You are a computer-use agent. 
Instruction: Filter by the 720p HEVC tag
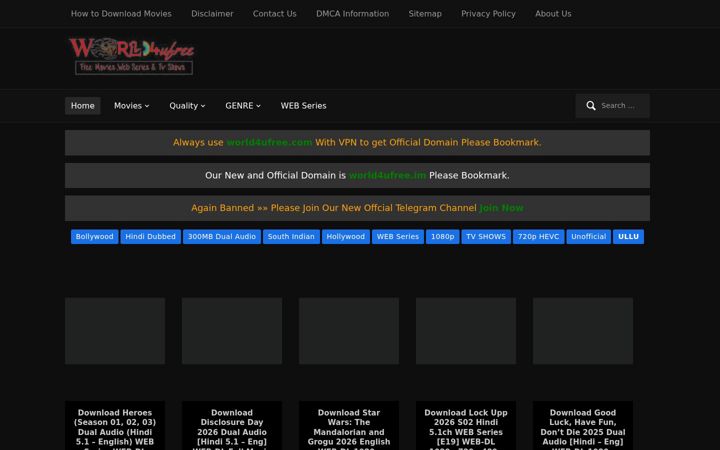click(539, 236)
